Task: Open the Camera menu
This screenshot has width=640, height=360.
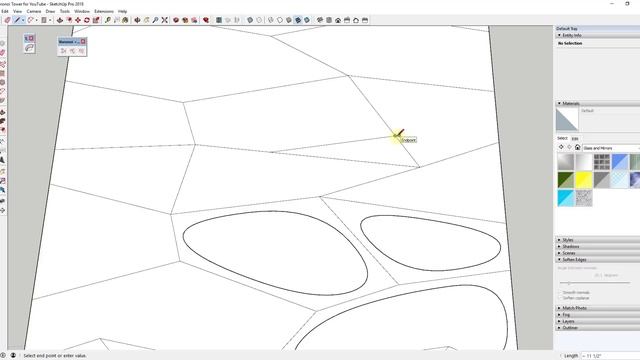Action: coord(34,11)
